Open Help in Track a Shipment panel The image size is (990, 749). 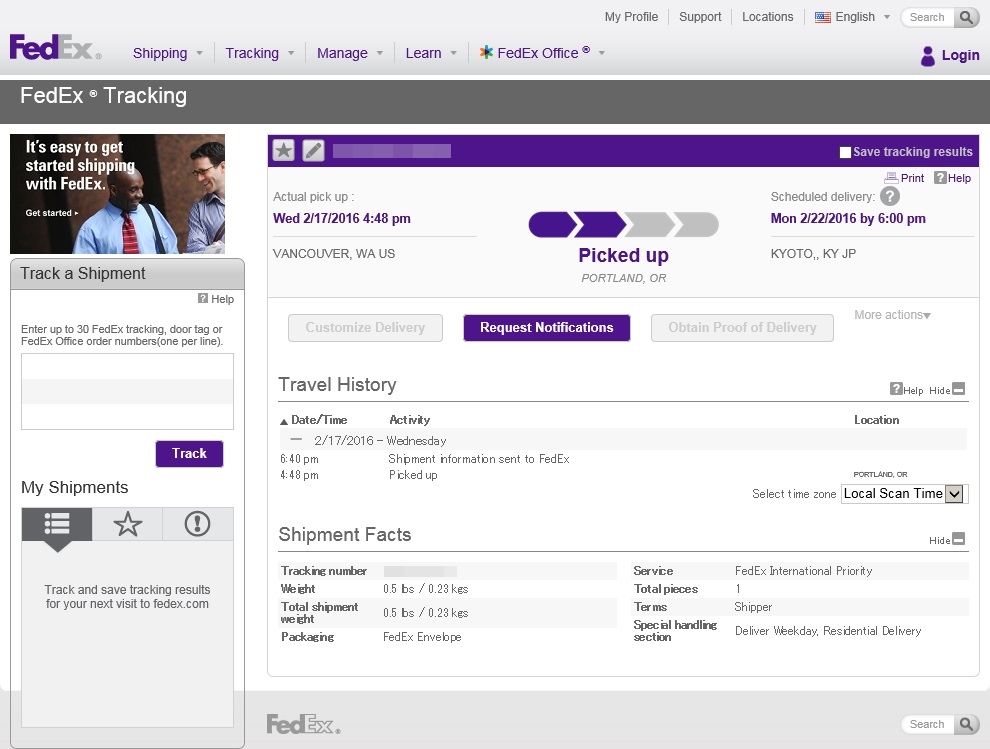coord(216,299)
